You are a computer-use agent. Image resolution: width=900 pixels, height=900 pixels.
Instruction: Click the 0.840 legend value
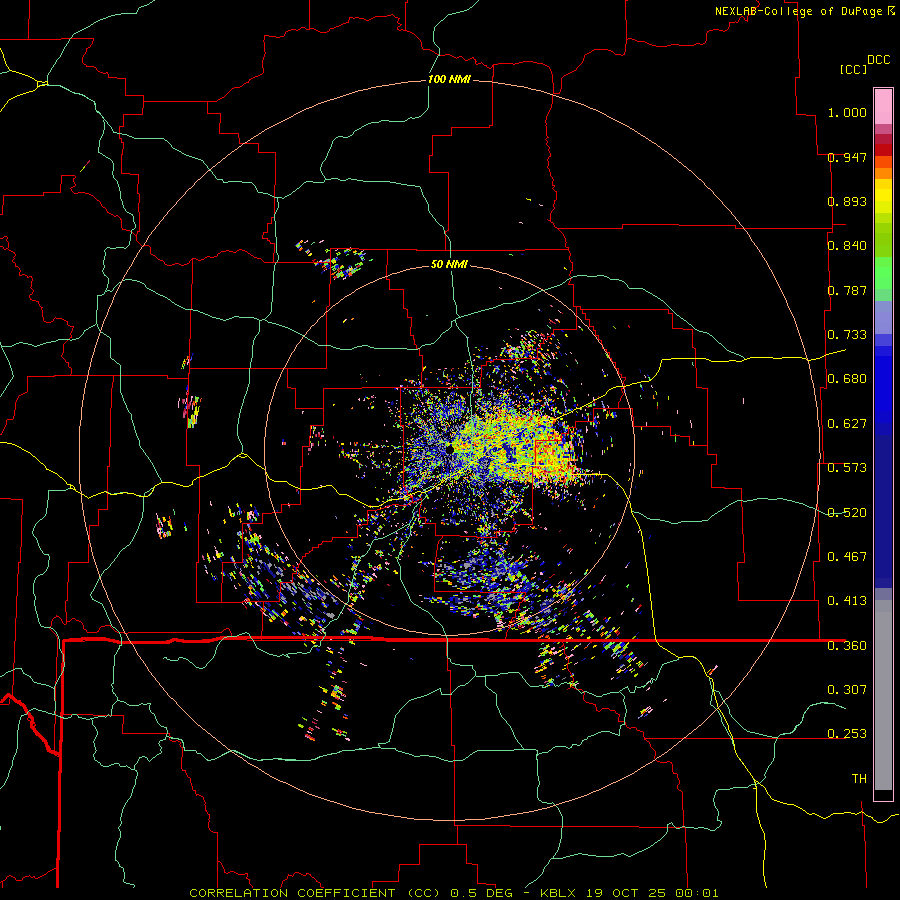[x=847, y=246]
